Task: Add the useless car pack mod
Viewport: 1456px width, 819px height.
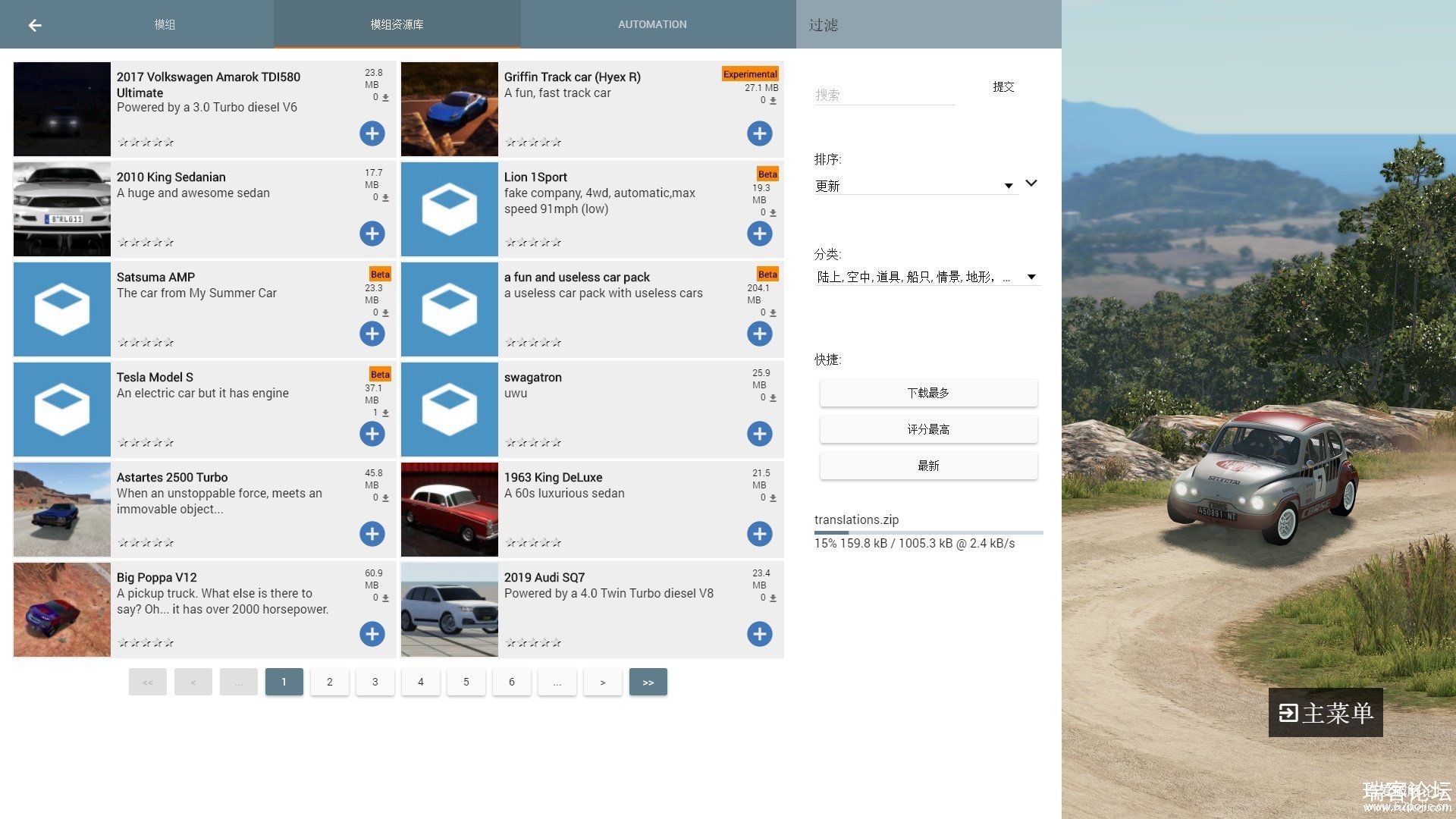Action: click(x=759, y=334)
